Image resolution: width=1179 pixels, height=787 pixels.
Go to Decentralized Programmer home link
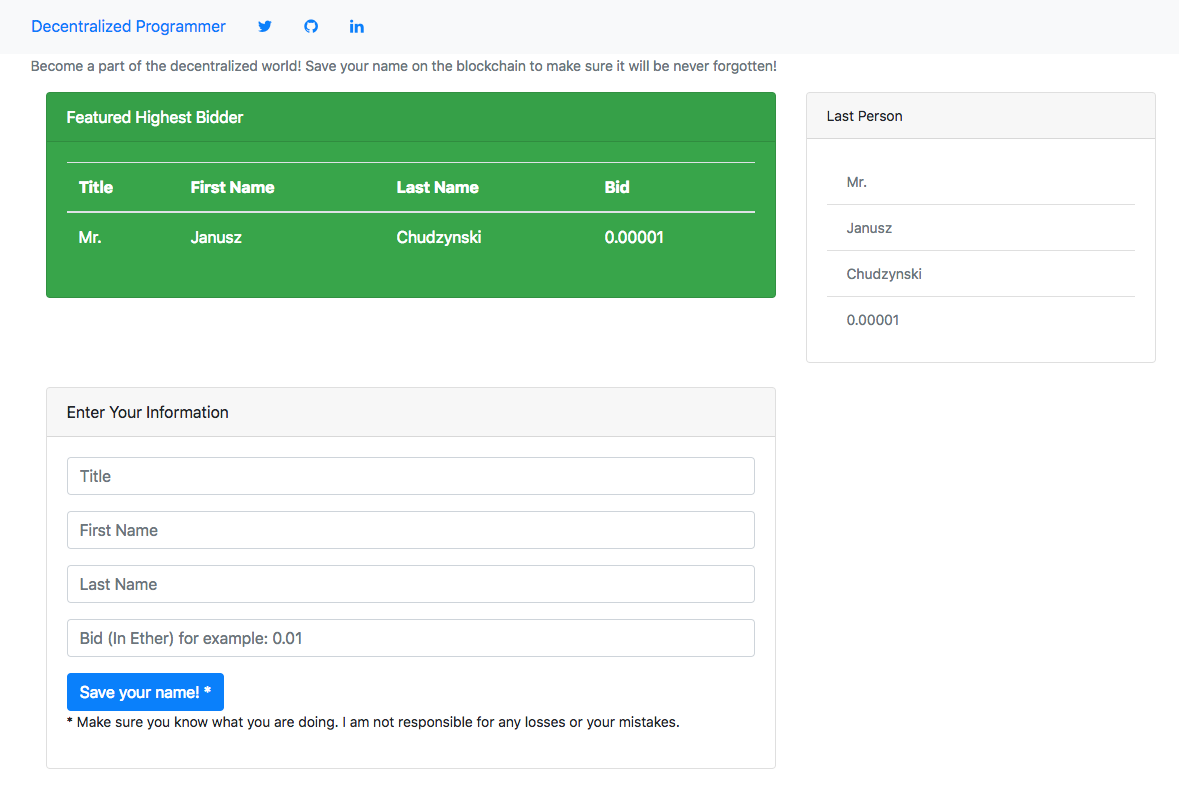coord(128,26)
